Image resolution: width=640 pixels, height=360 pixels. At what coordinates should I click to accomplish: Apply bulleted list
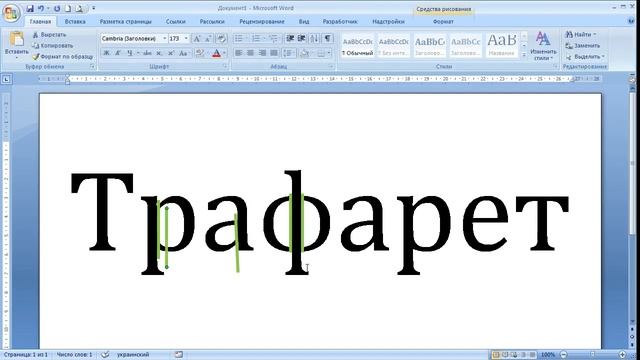pyautogui.click(x=239, y=39)
